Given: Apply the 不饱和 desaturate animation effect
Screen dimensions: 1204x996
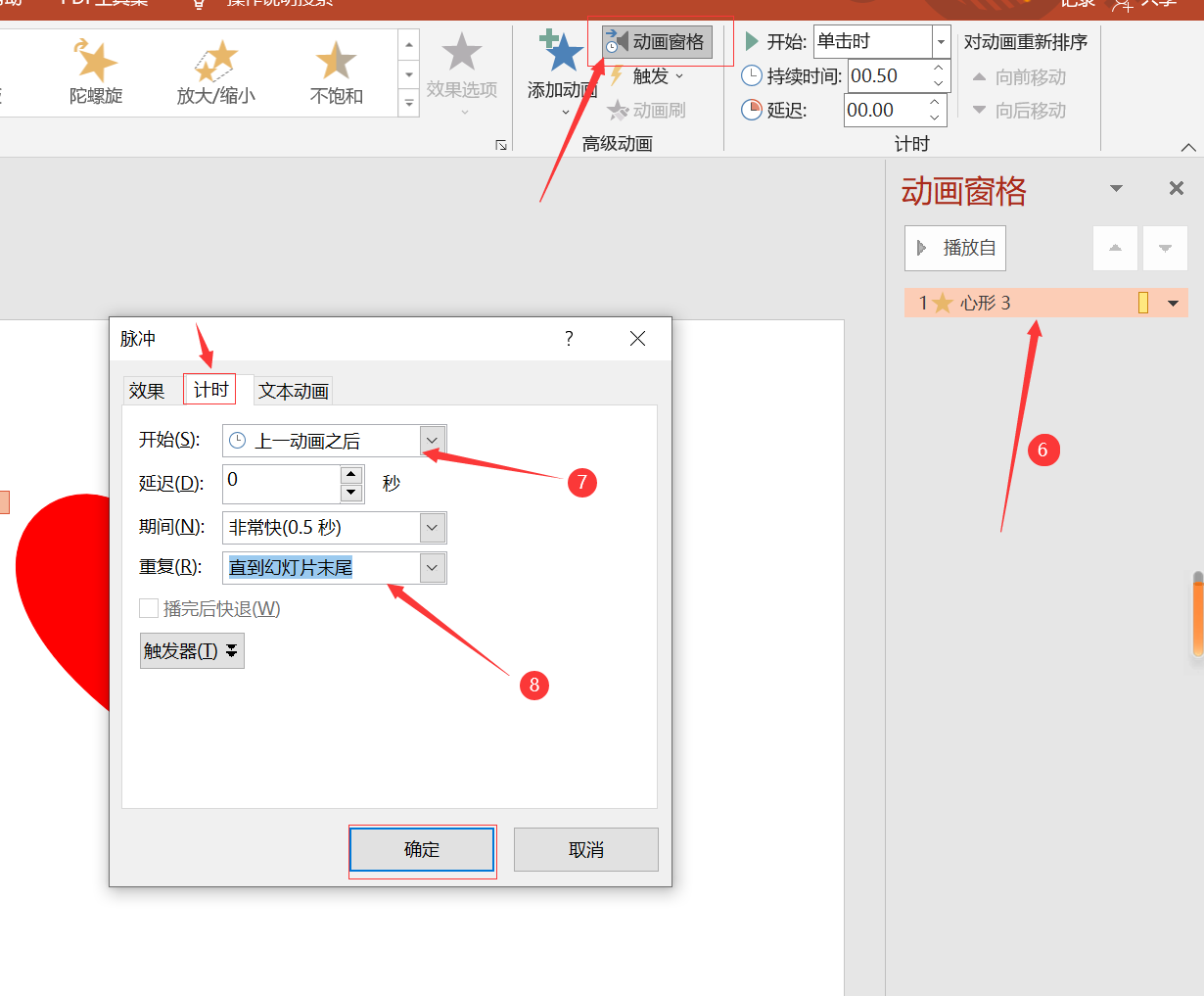Looking at the screenshot, I should [x=336, y=72].
